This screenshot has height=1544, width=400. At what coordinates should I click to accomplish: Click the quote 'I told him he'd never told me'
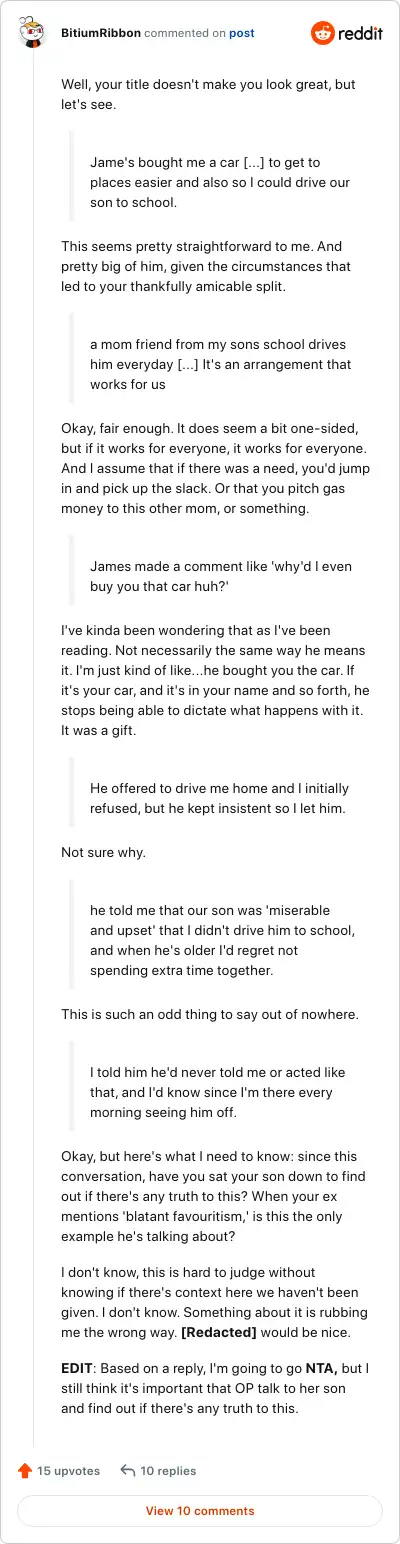coord(211,1081)
